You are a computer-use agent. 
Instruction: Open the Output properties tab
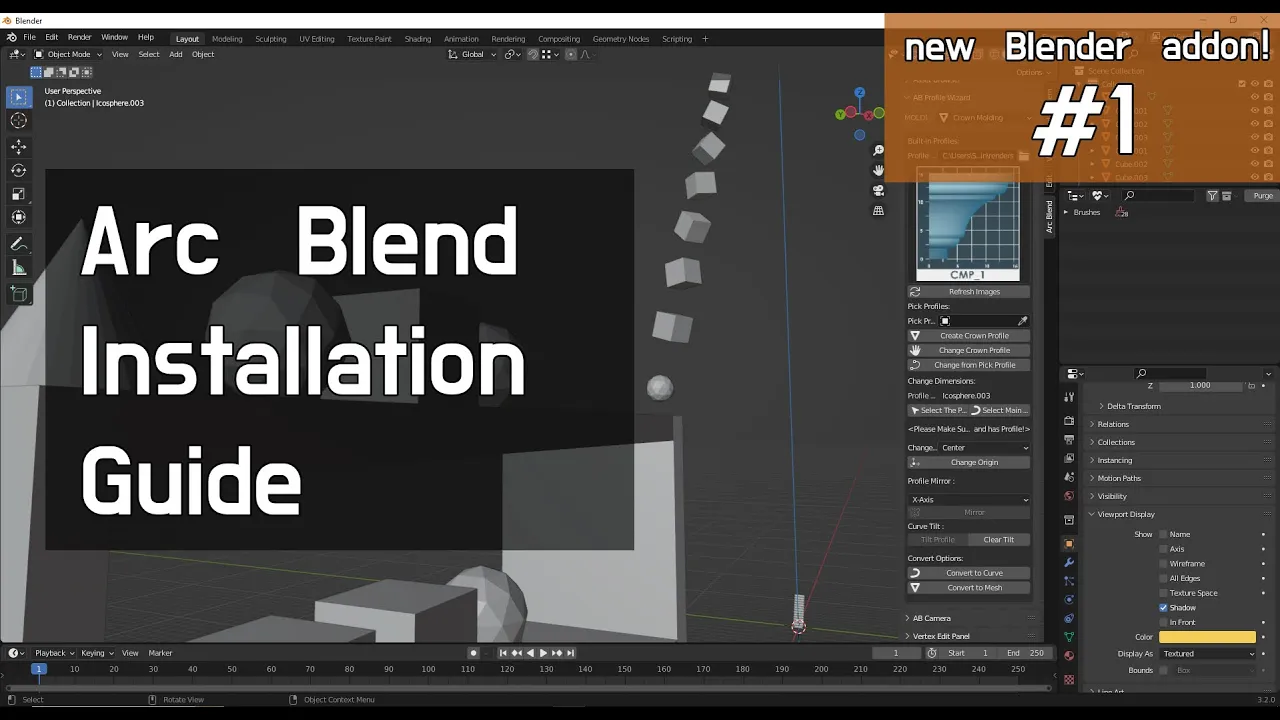(x=1069, y=440)
